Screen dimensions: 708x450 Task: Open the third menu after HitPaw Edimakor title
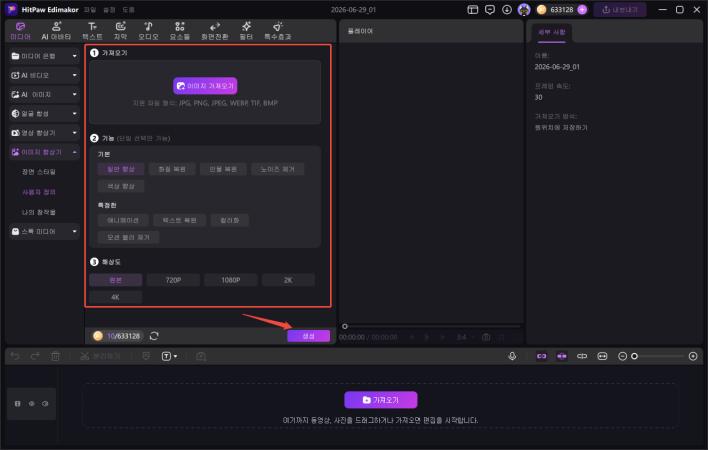tap(128, 9)
